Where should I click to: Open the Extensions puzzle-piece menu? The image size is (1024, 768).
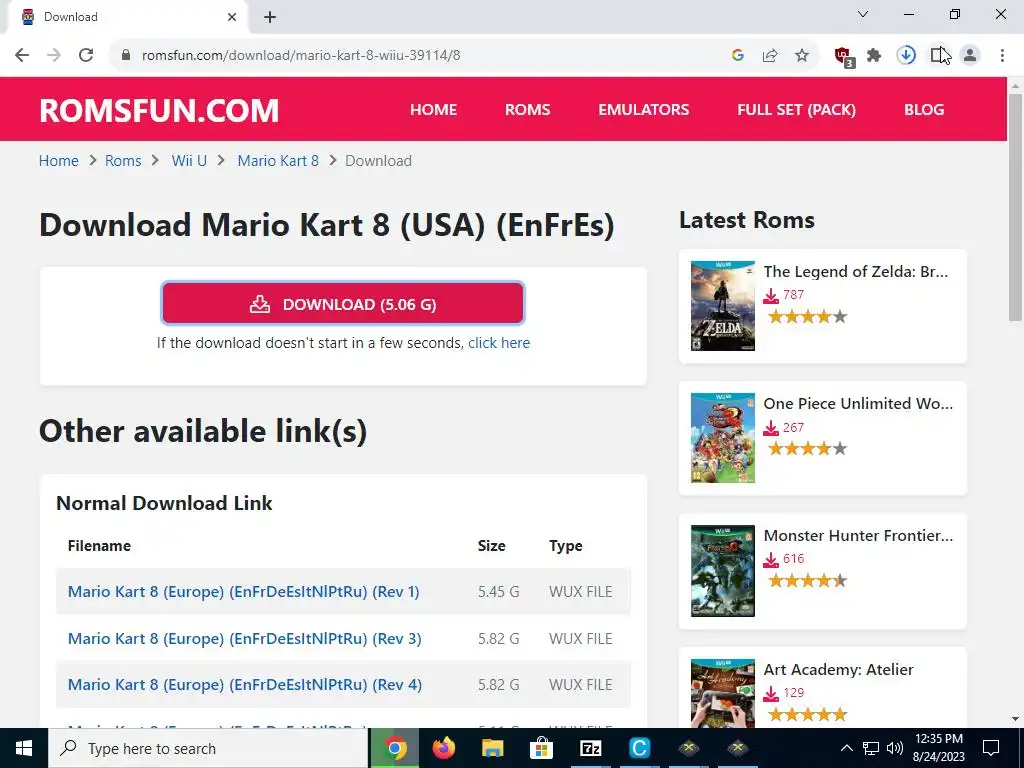(x=874, y=56)
